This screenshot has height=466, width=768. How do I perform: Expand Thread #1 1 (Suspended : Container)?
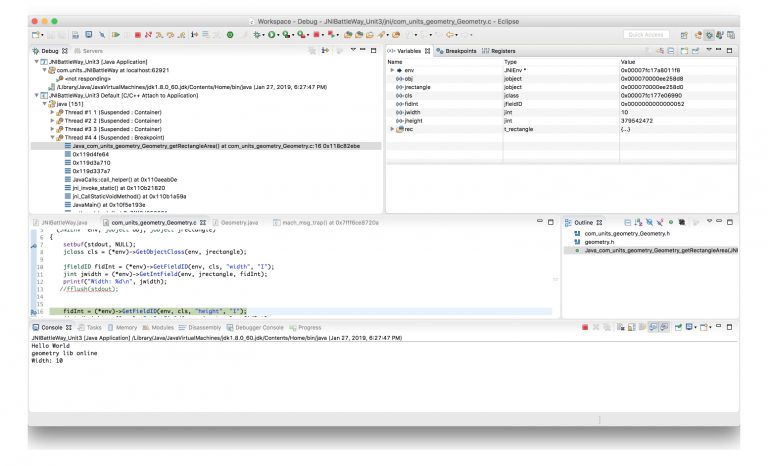(52, 112)
